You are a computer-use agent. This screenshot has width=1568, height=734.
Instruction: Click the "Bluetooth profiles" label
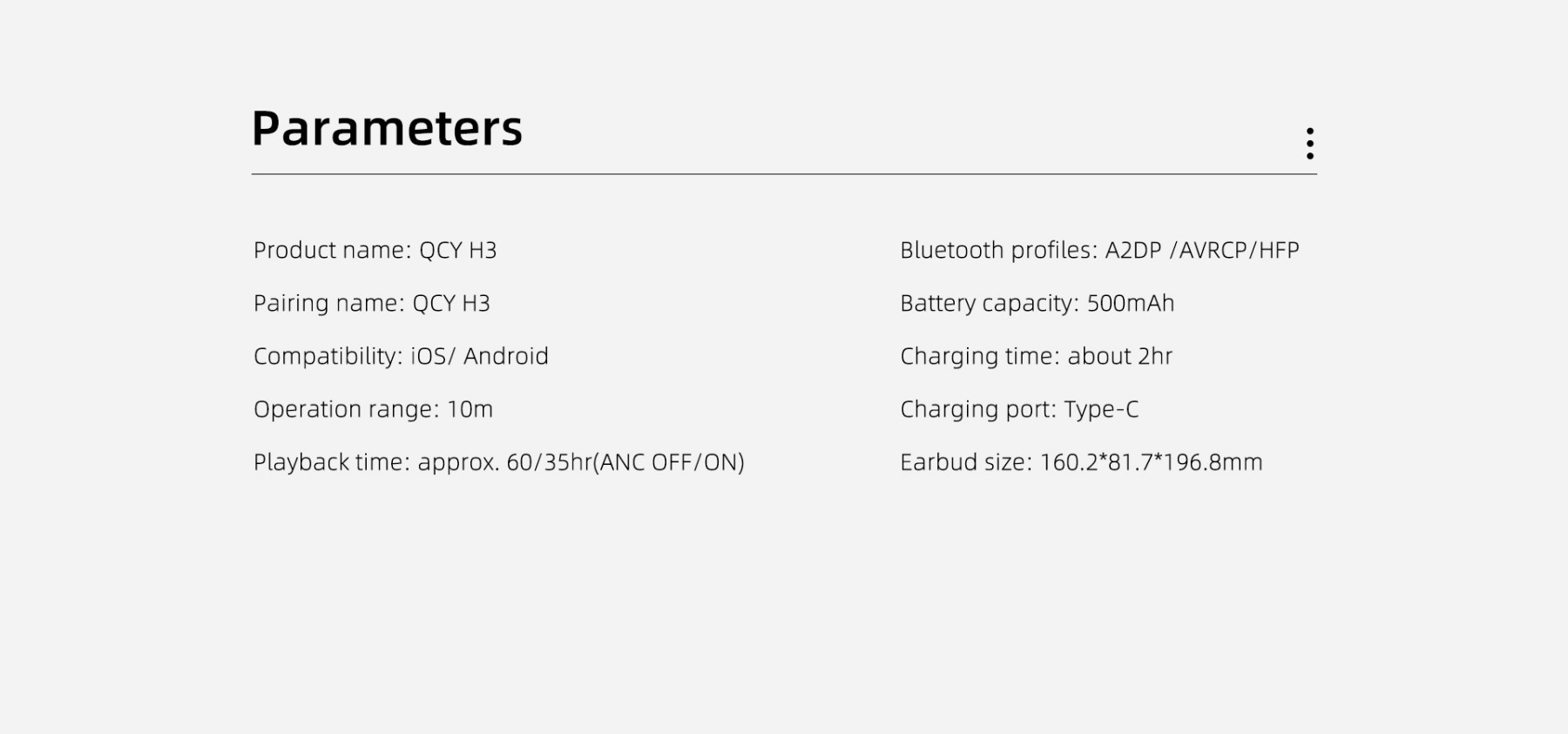(998, 251)
